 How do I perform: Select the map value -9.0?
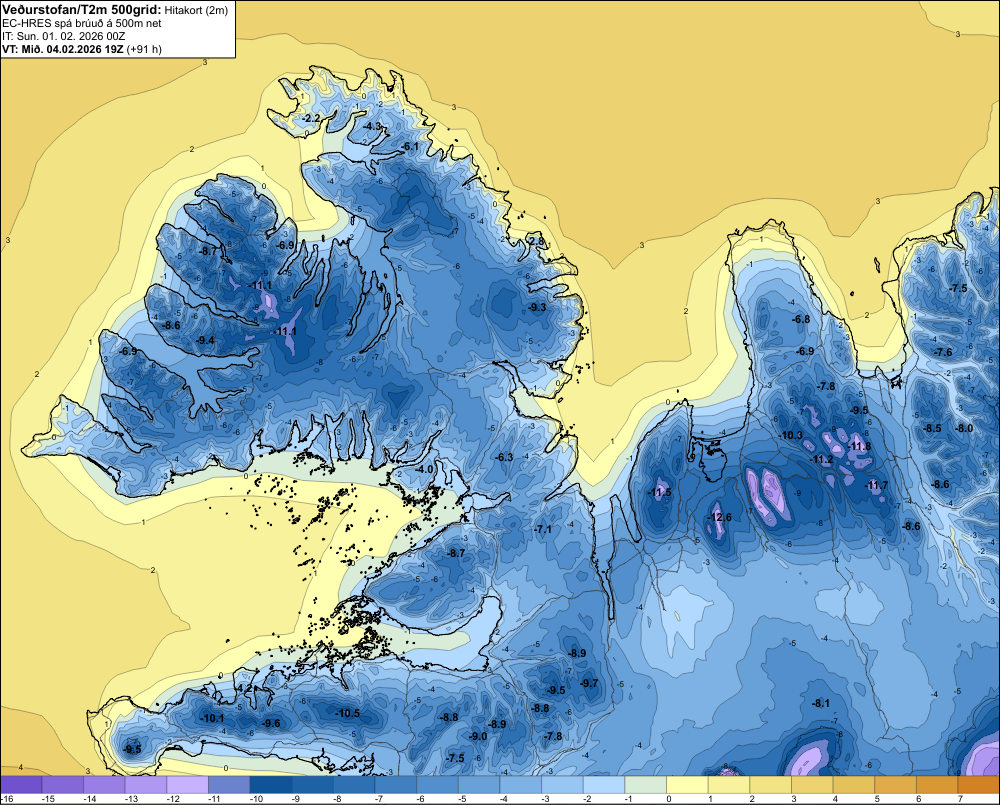pos(478,736)
